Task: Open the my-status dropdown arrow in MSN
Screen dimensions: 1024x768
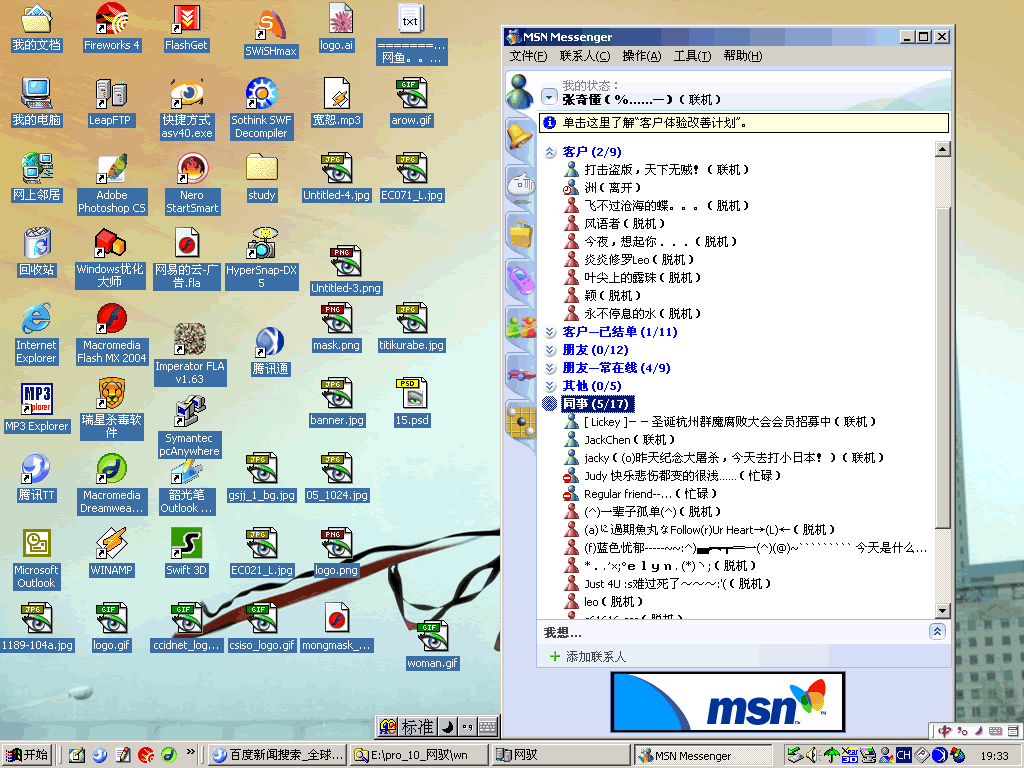Action: pos(549,99)
